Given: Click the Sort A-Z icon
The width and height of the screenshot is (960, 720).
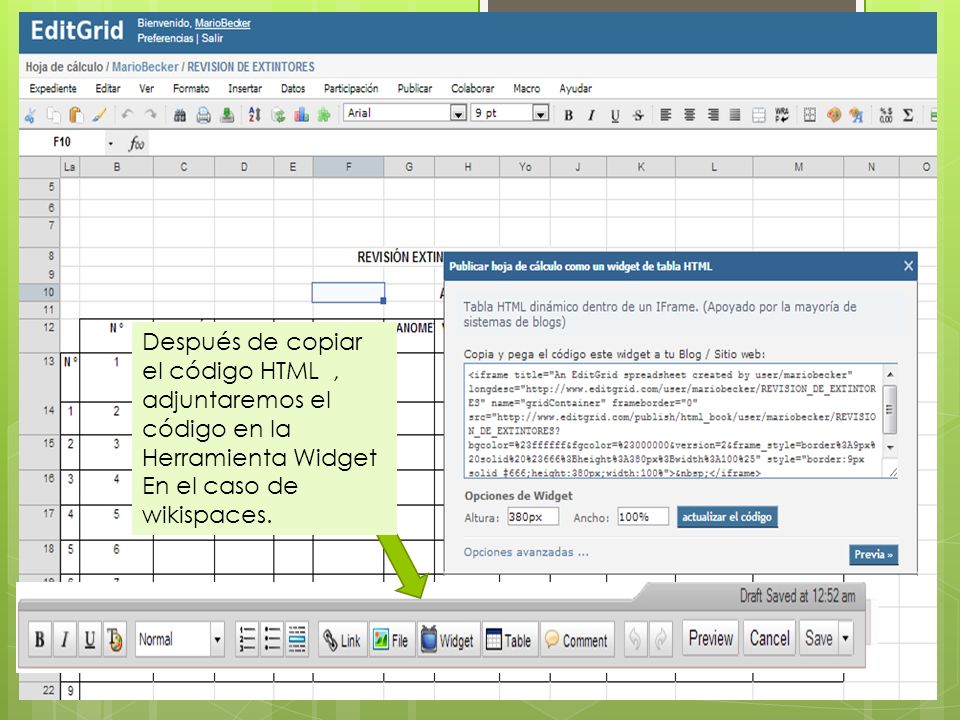Looking at the screenshot, I should click(x=254, y=114).
